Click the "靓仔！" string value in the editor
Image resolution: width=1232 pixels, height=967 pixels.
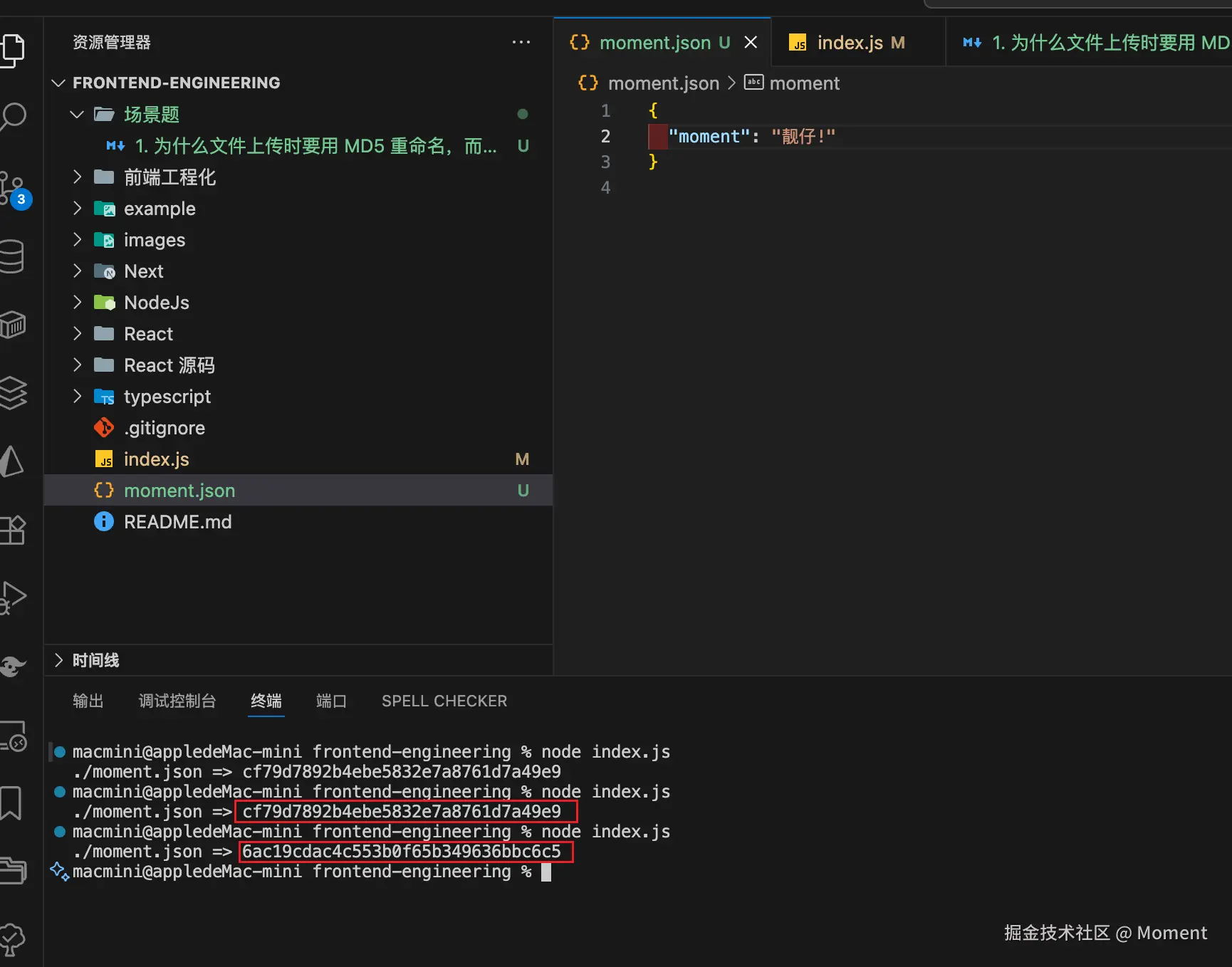tap(803, 137)
